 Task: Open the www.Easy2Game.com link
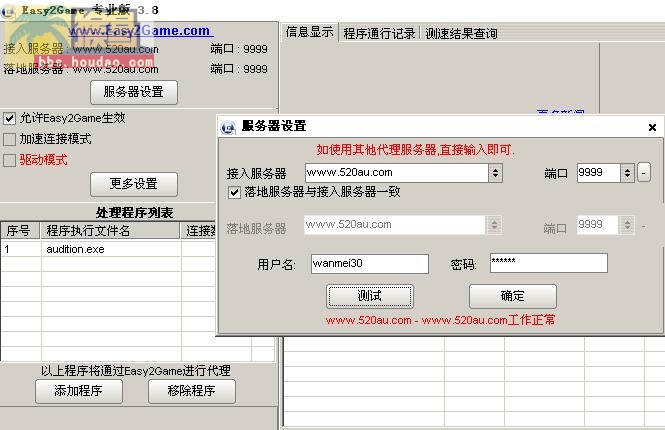(141, 31)
